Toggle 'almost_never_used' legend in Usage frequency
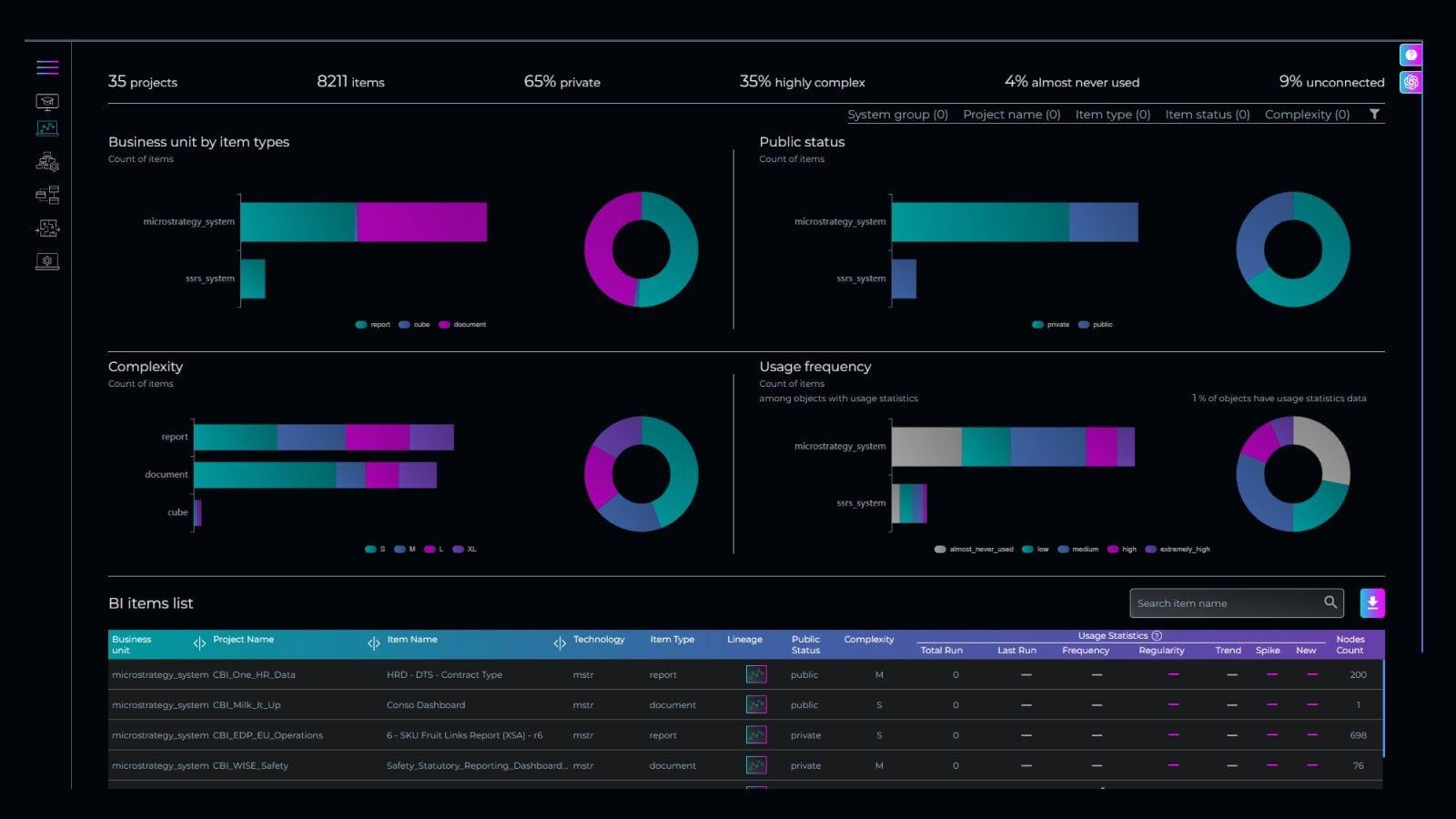The image size is (1456, 819). point(974,550)
